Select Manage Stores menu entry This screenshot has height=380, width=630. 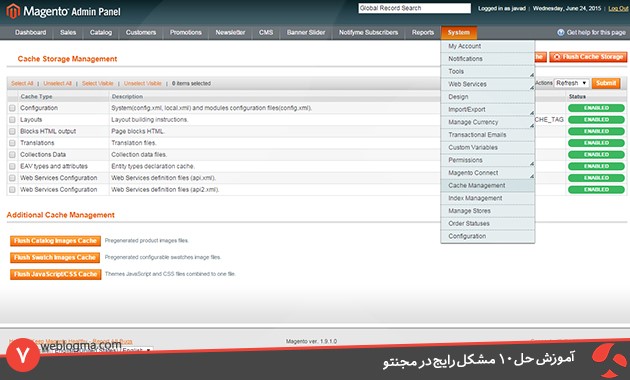[x=487, y=211]
